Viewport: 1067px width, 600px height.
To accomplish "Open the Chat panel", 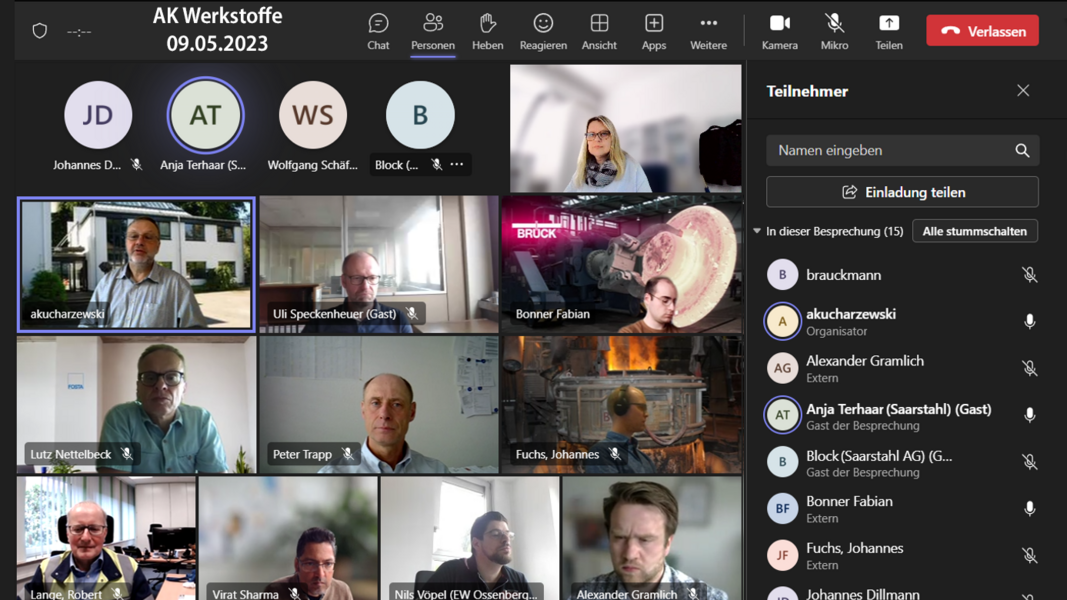I will click(378, 31).
